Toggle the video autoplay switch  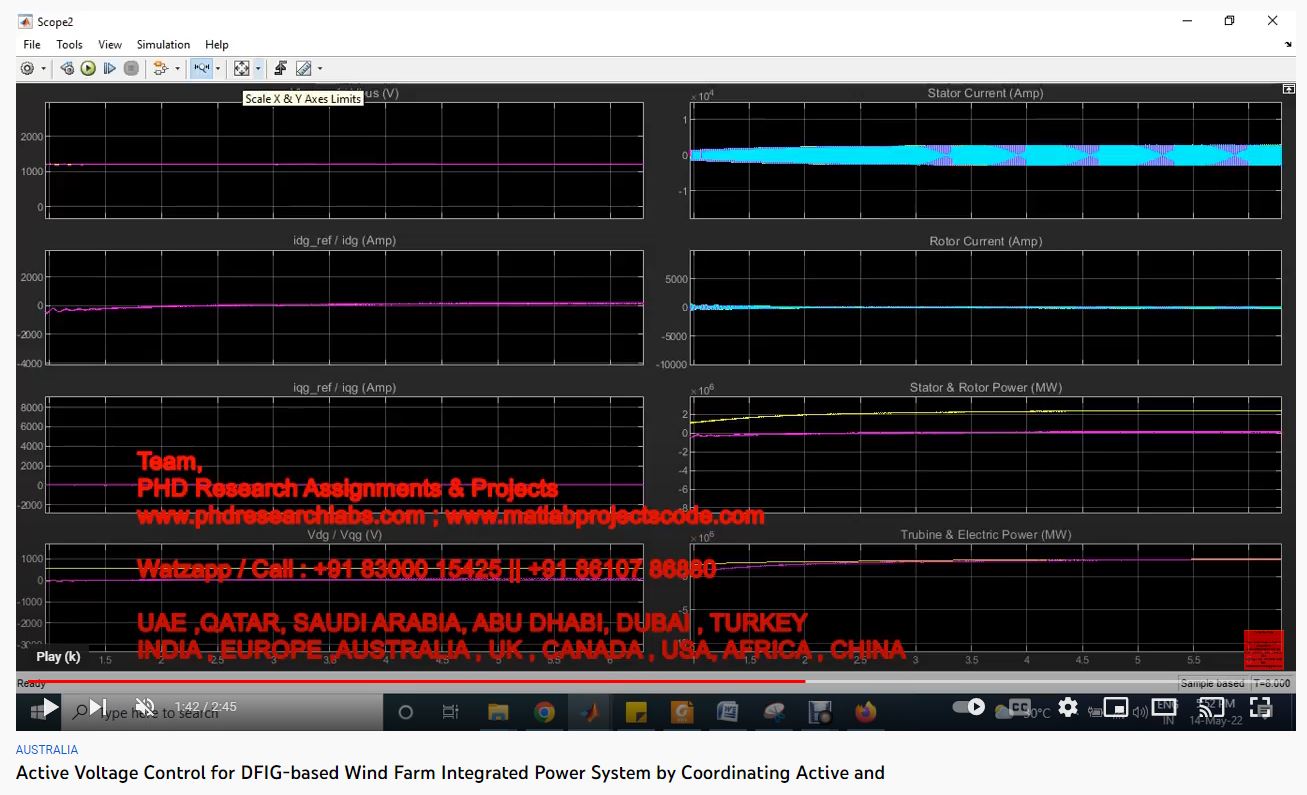point(968,707)
